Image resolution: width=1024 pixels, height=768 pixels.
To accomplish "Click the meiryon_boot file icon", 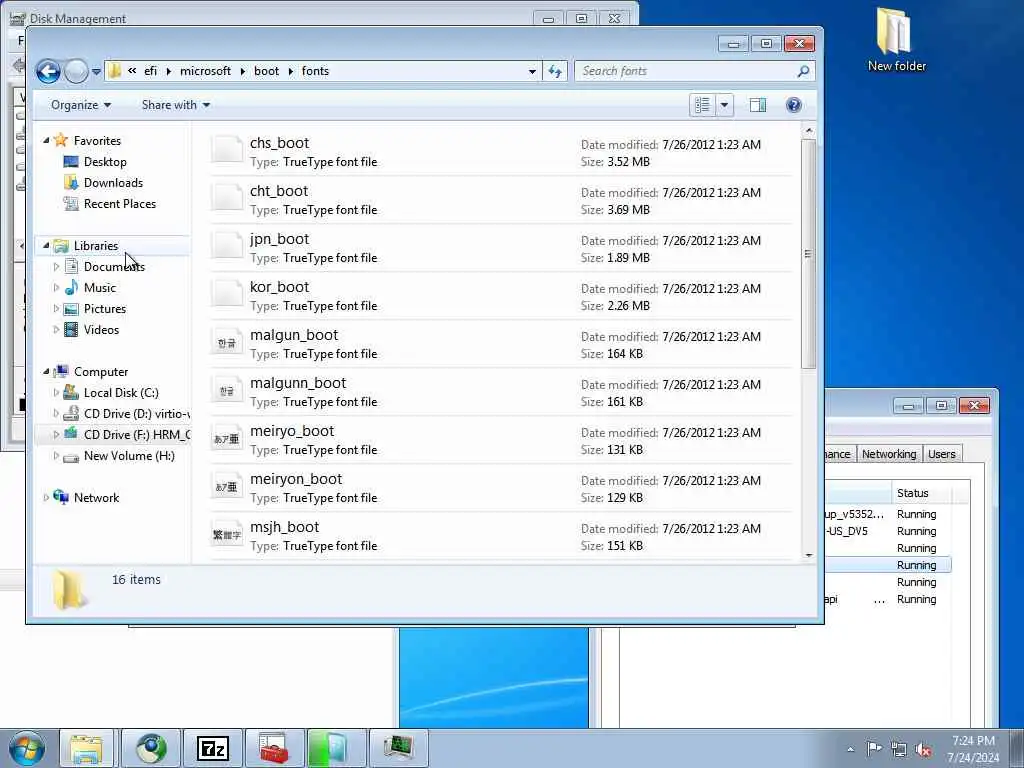I will click(227, 487).
